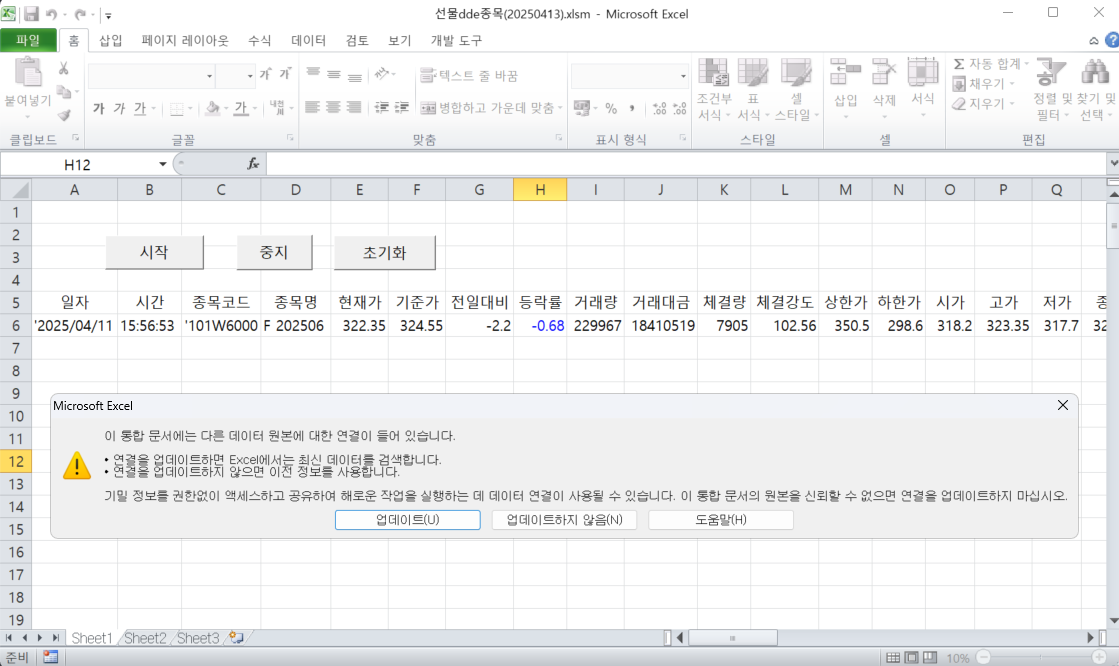Click 업데이트(U) in the Excel dialog
The width and height of the screenshot is (1119, 666).
tap(406, 519)
